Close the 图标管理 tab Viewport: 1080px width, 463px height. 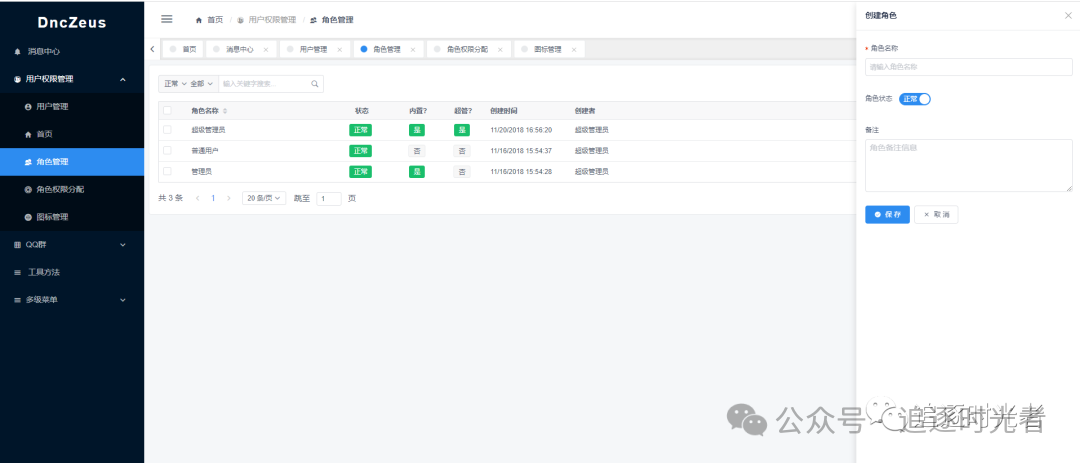(574, 50)
